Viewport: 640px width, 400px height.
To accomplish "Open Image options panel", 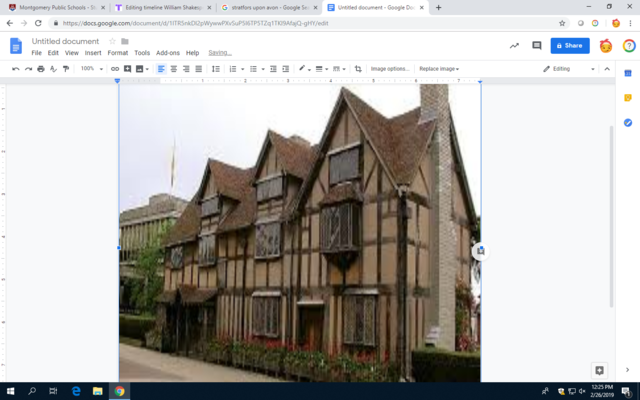I will click(390, 69).
